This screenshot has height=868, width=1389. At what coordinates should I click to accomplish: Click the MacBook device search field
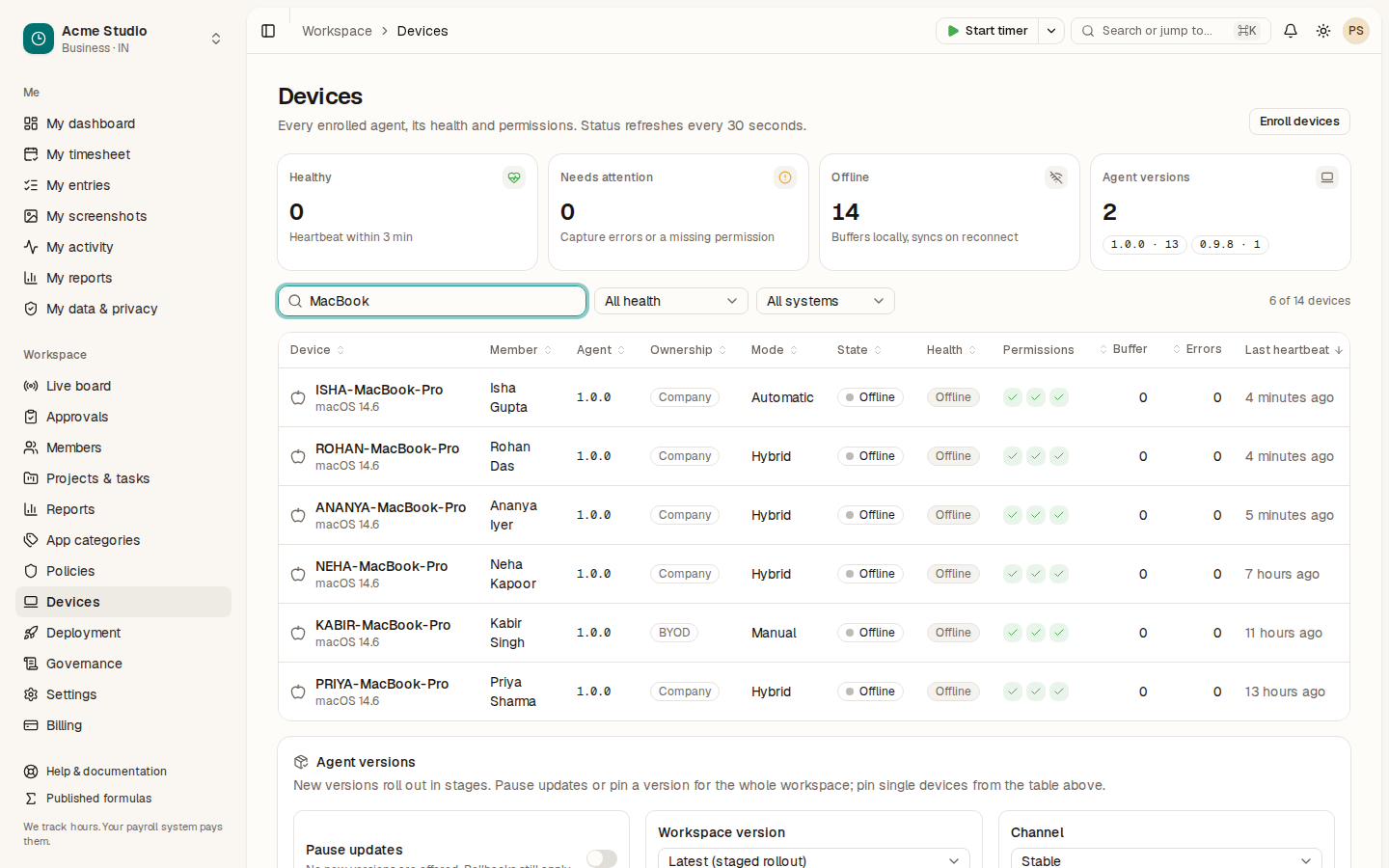pyautogui.click(x=432, y=301)
